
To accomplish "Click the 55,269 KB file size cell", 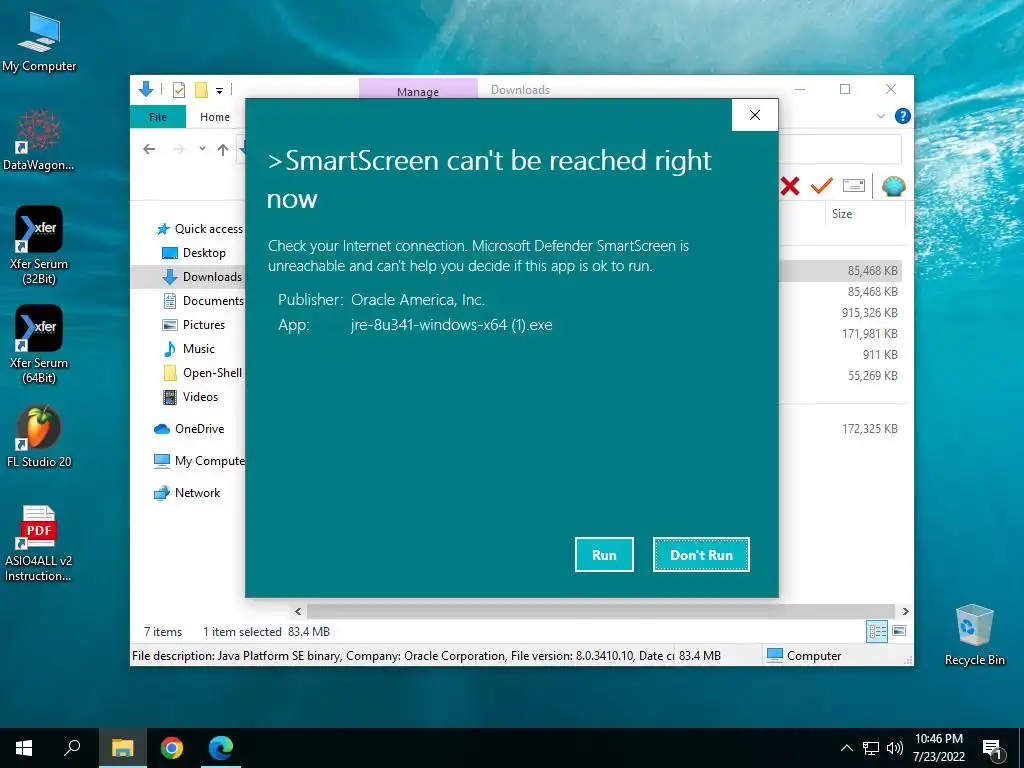I will click(872, 376).
